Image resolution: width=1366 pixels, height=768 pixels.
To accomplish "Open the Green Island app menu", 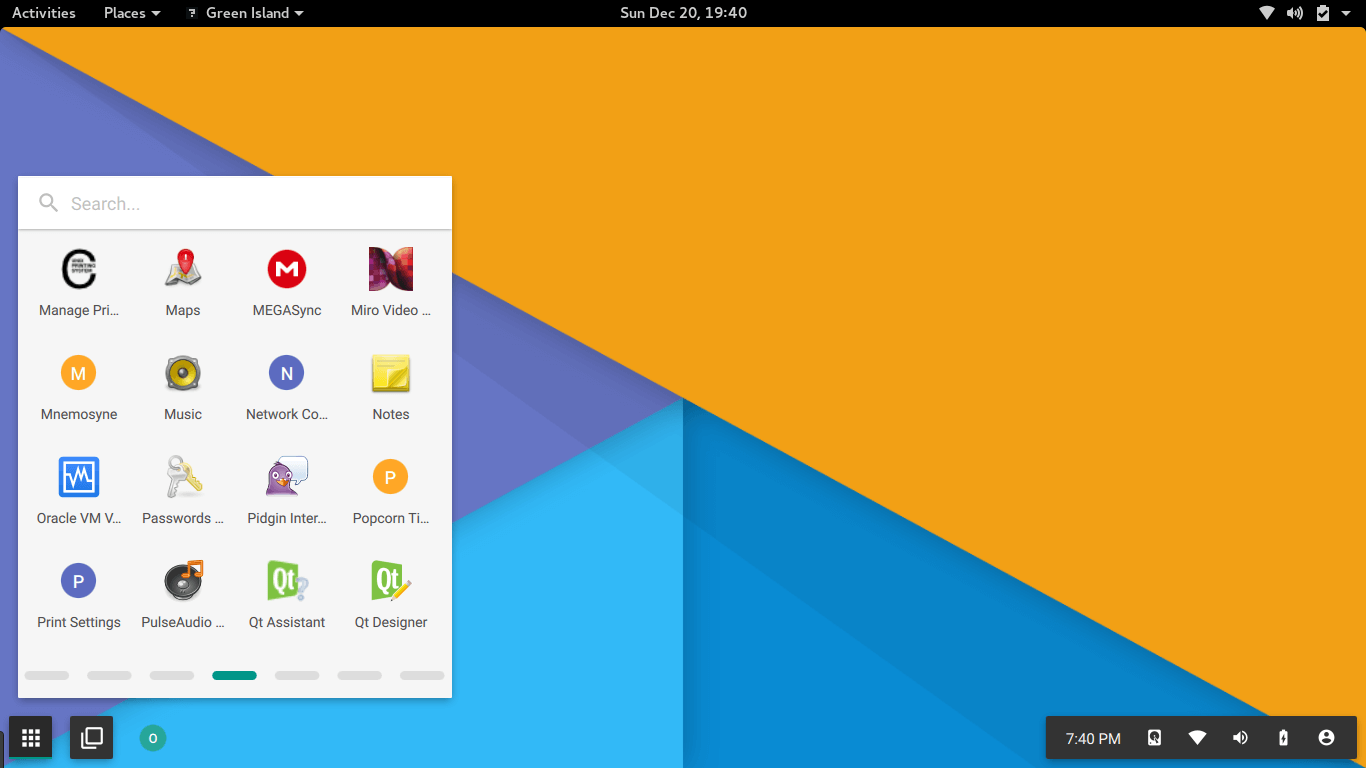I will click(246, 13).
